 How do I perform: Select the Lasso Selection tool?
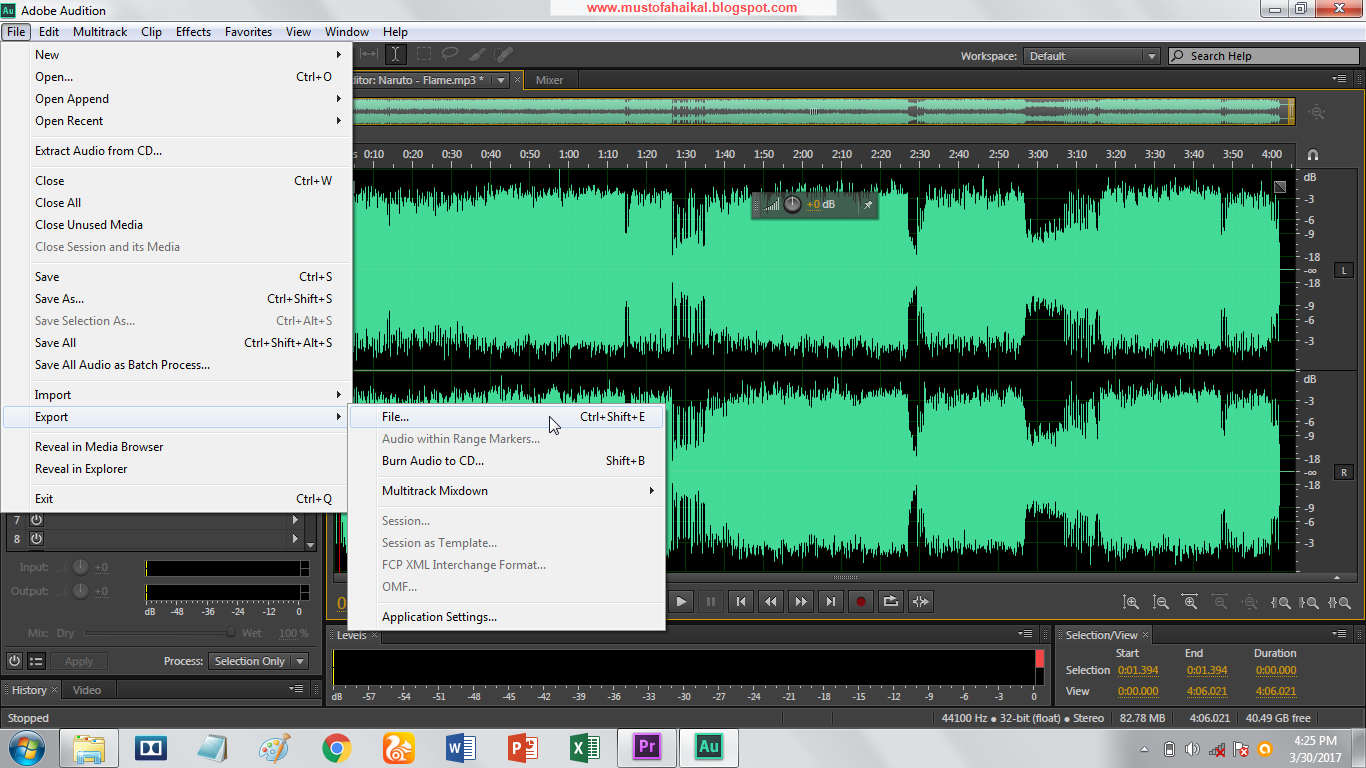(451, 55)
